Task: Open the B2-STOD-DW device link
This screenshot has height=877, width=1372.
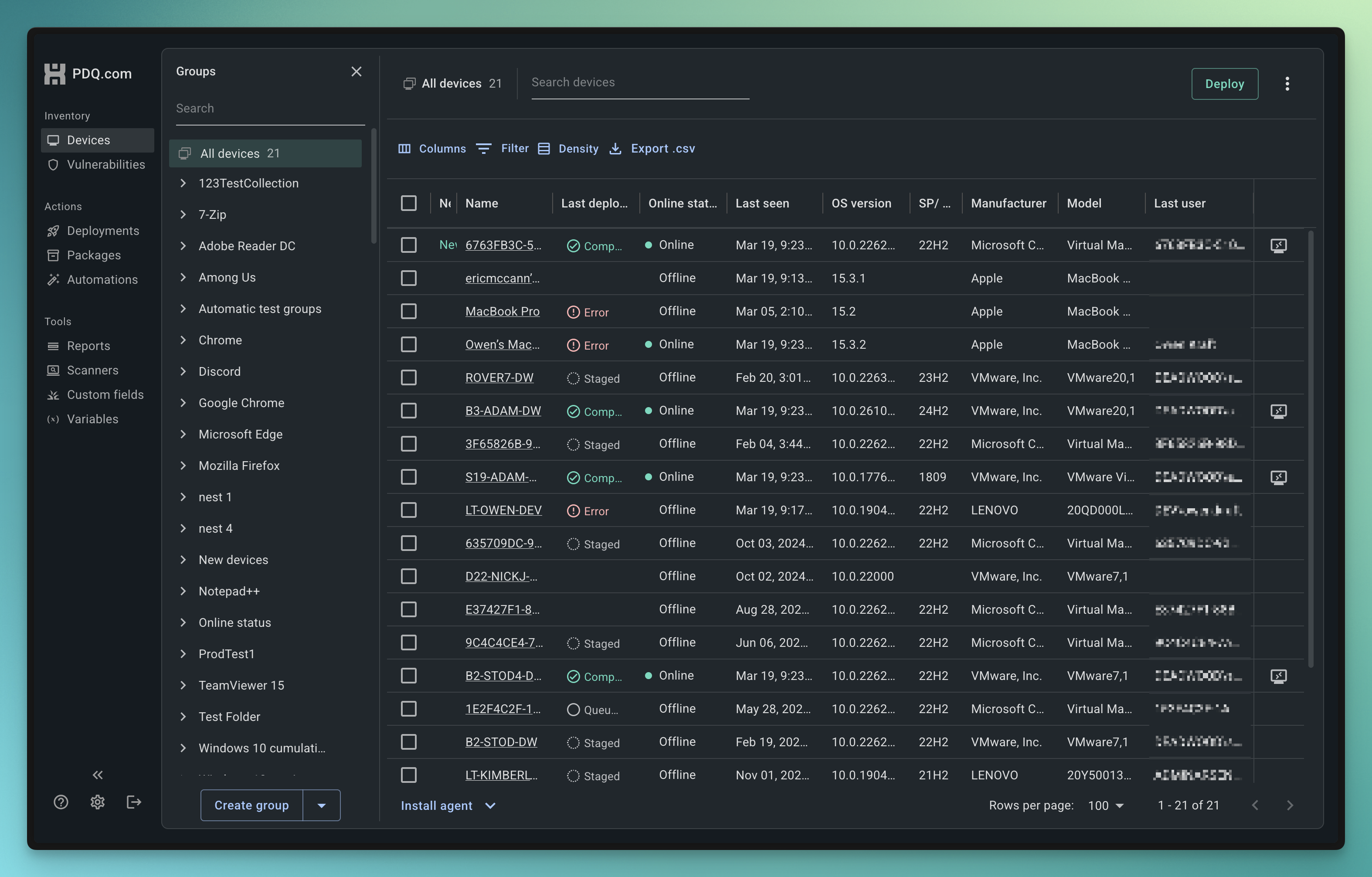Action: pos(501,742)
